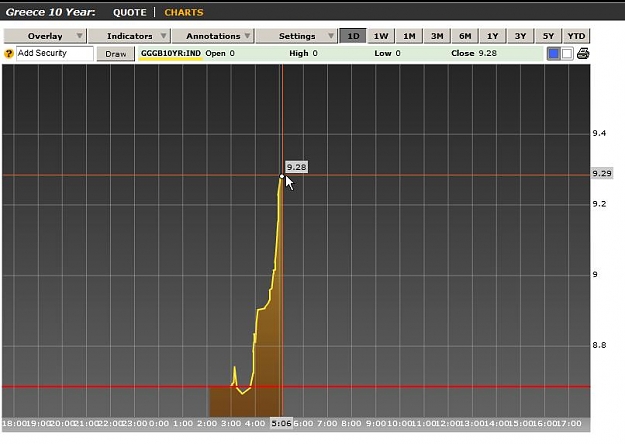Select the blue chart background swatch
The width and height of the screenshot is (625, 444).
coord(554,53)
